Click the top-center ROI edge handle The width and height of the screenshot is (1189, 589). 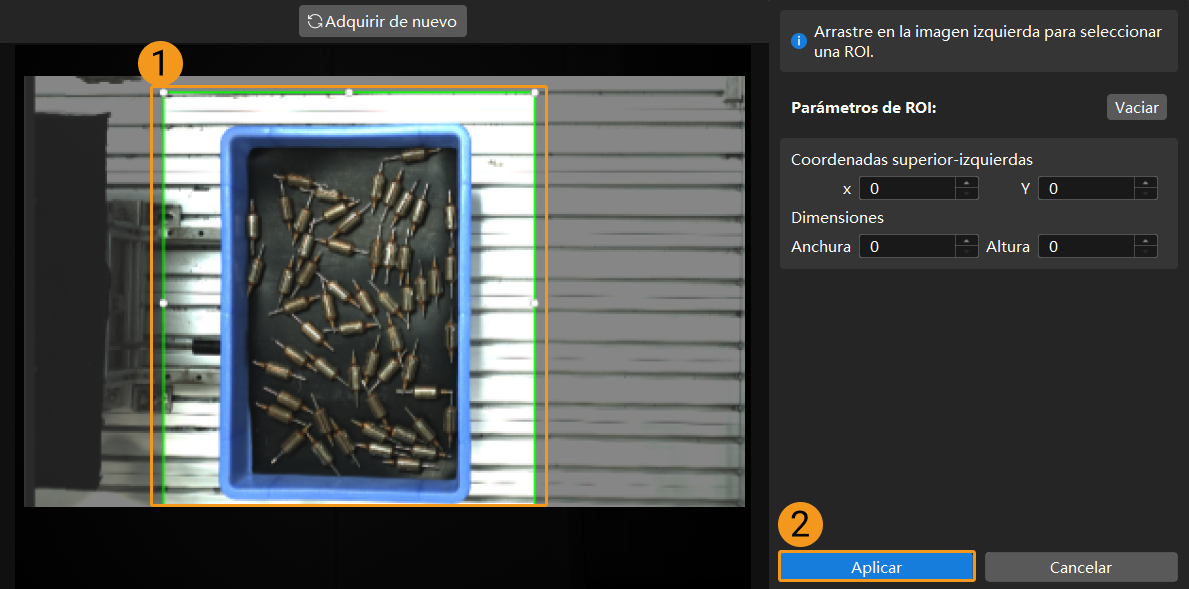click(349, 92)
